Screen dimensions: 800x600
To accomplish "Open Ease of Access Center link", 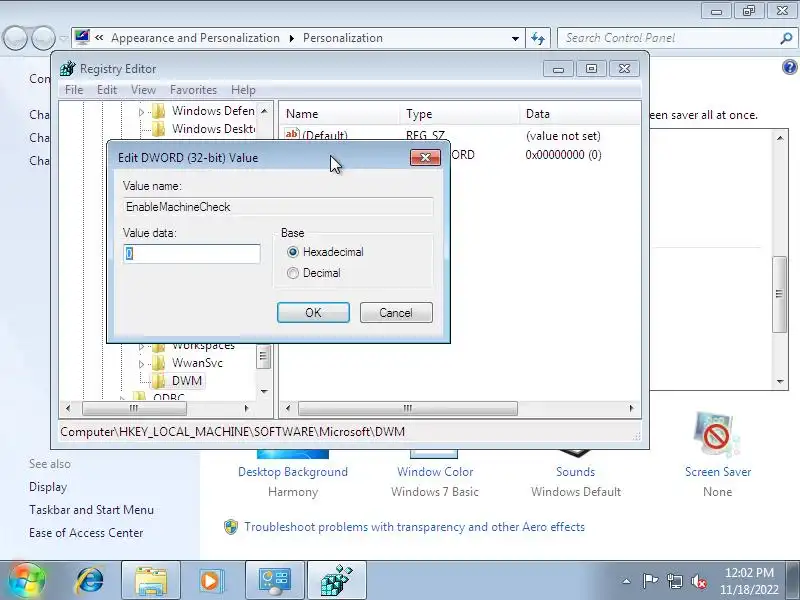I will (86, 533).
